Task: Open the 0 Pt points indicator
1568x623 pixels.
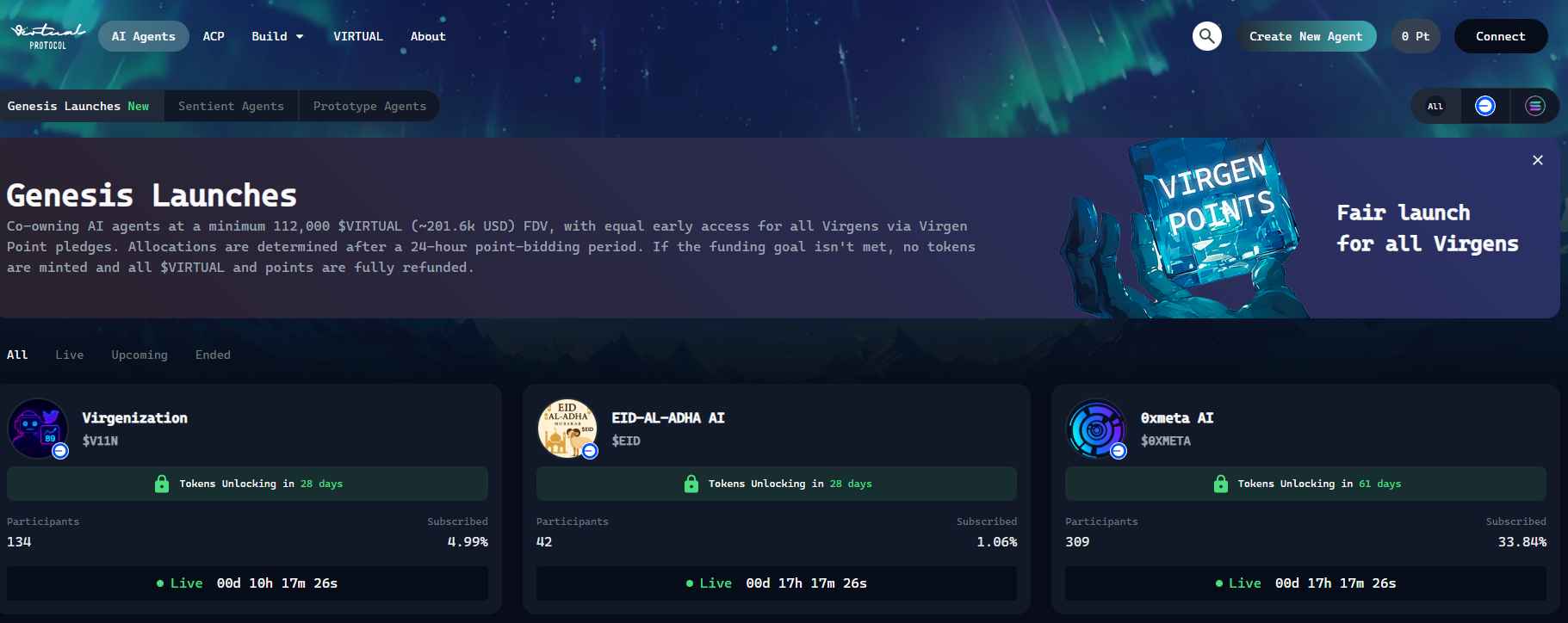Action: (x=1415, y=36)
